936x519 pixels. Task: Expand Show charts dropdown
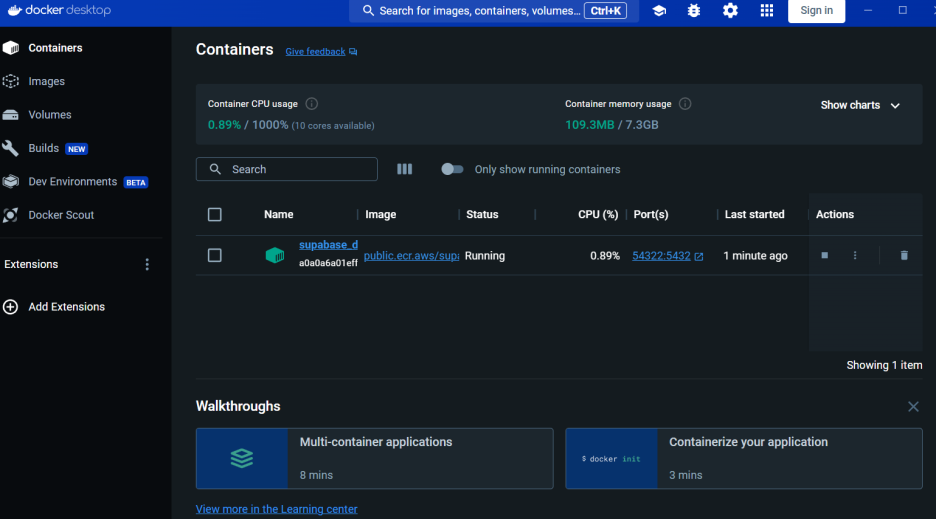[860, 105]
